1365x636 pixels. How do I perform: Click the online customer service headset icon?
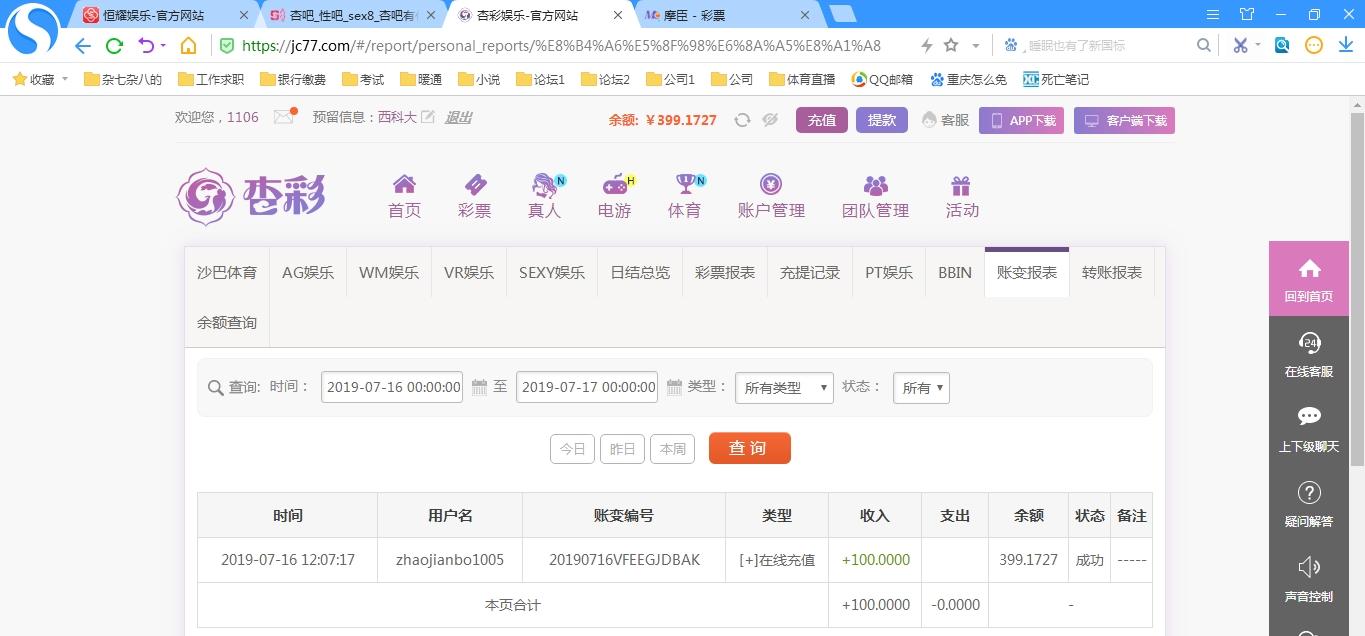pyautogui.click(x=1309, y=343)
